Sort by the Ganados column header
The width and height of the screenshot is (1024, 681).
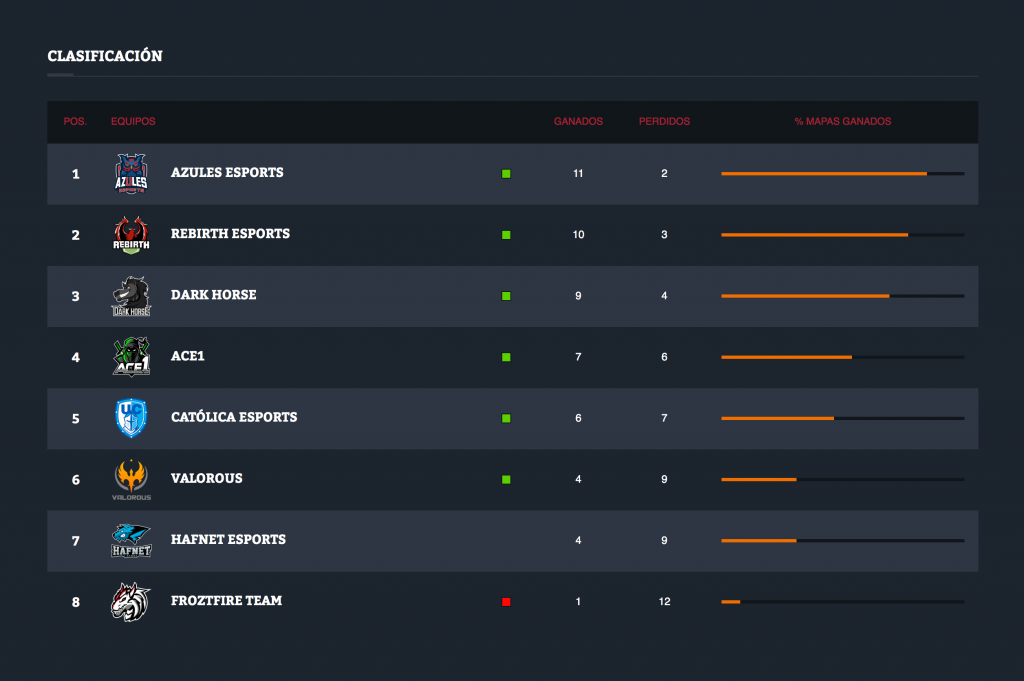(x=578, y=122)
